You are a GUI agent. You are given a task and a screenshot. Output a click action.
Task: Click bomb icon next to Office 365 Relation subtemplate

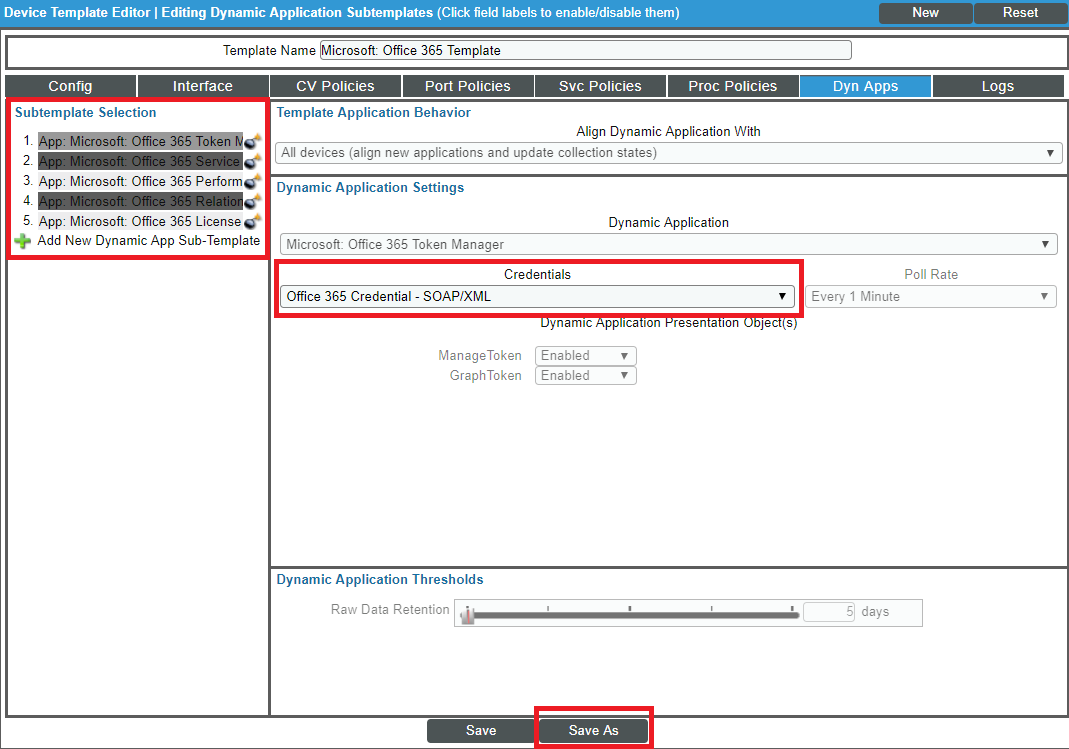click(x=252, y=201)
